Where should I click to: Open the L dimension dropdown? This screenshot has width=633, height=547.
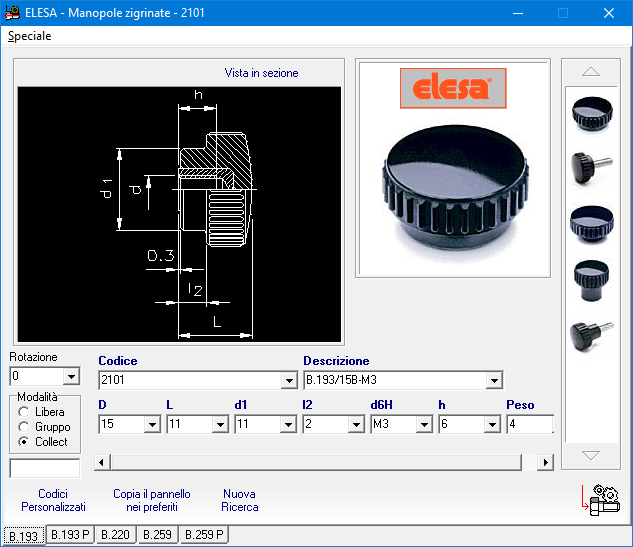220,424
